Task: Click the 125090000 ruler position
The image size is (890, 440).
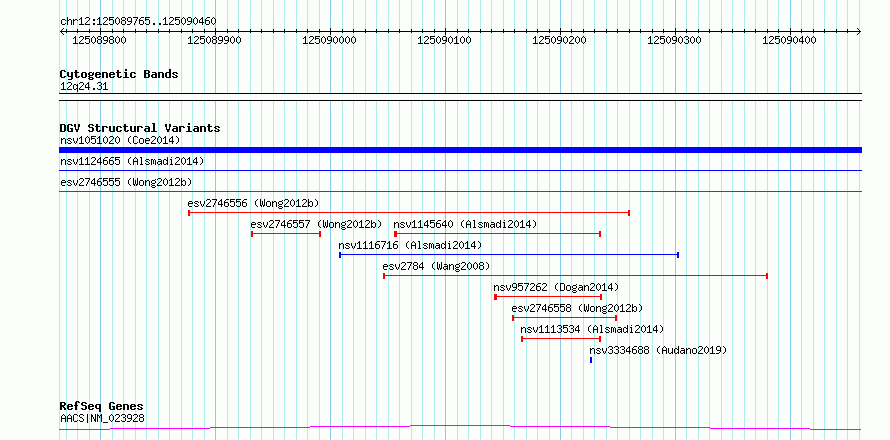Action: (330, 40)
